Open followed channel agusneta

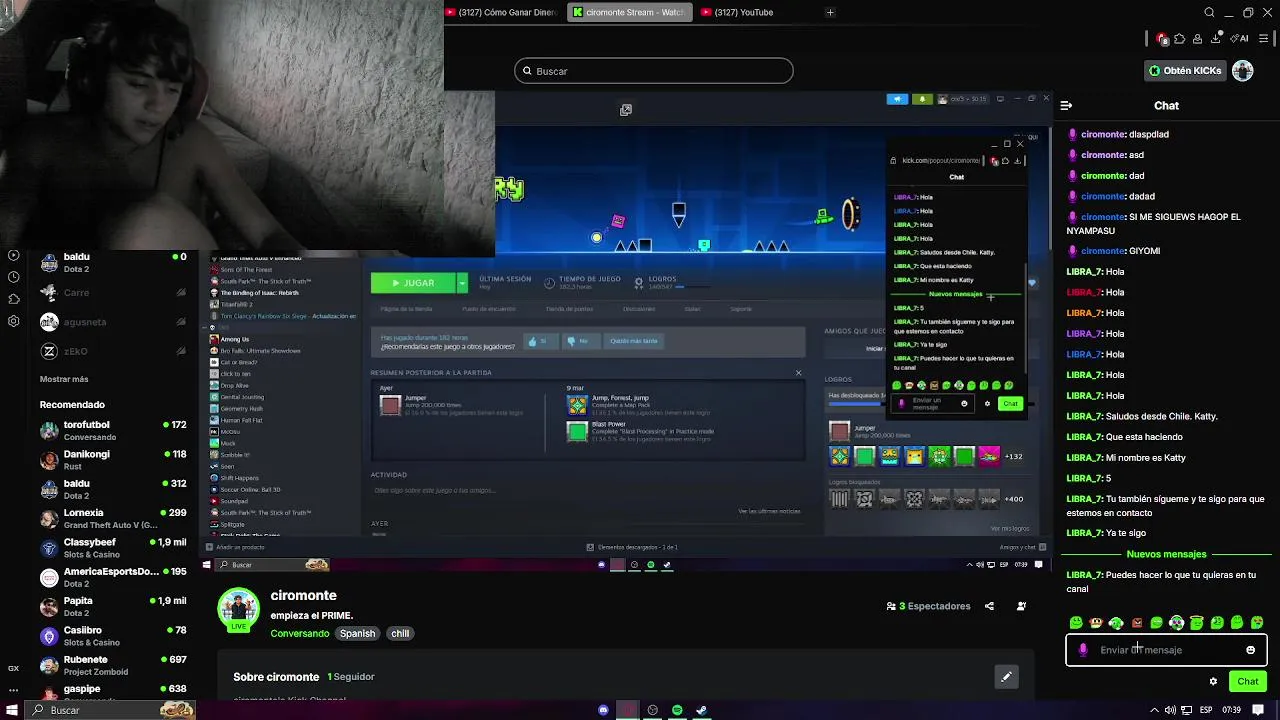[x=112, y=322]
